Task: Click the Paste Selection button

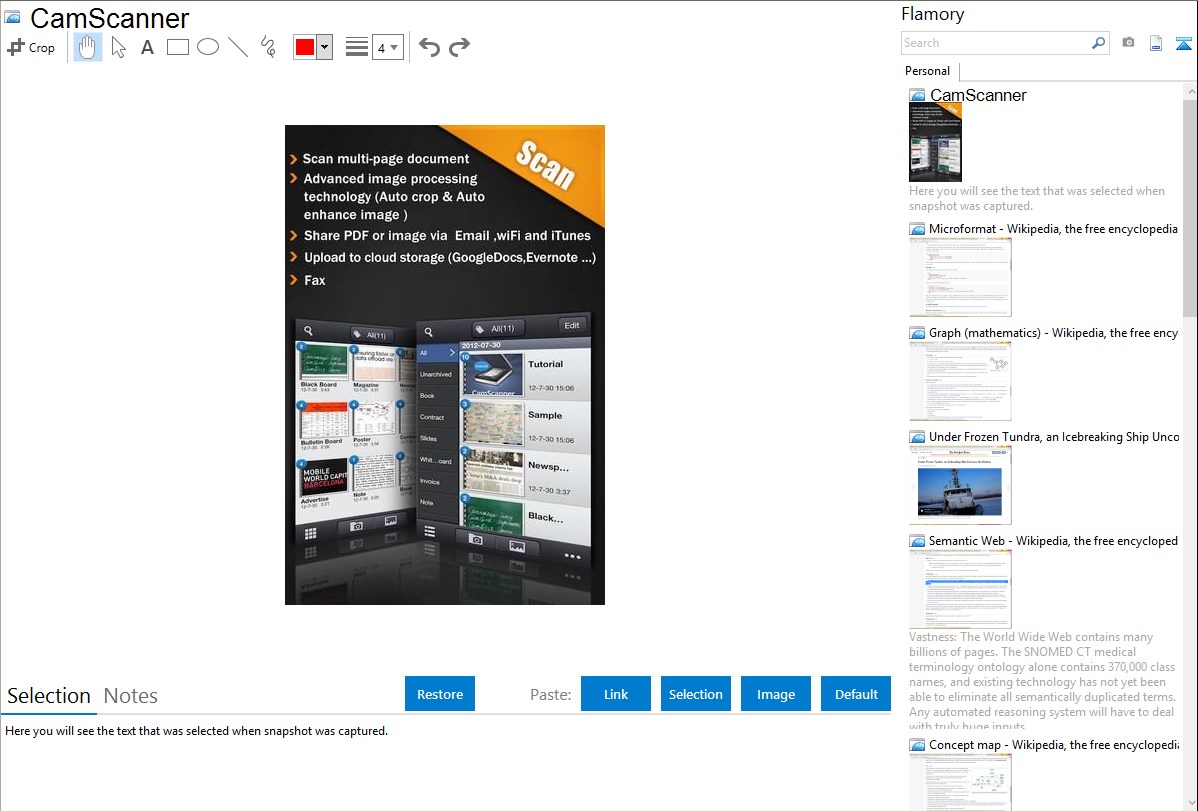Action: coord(695,694)
